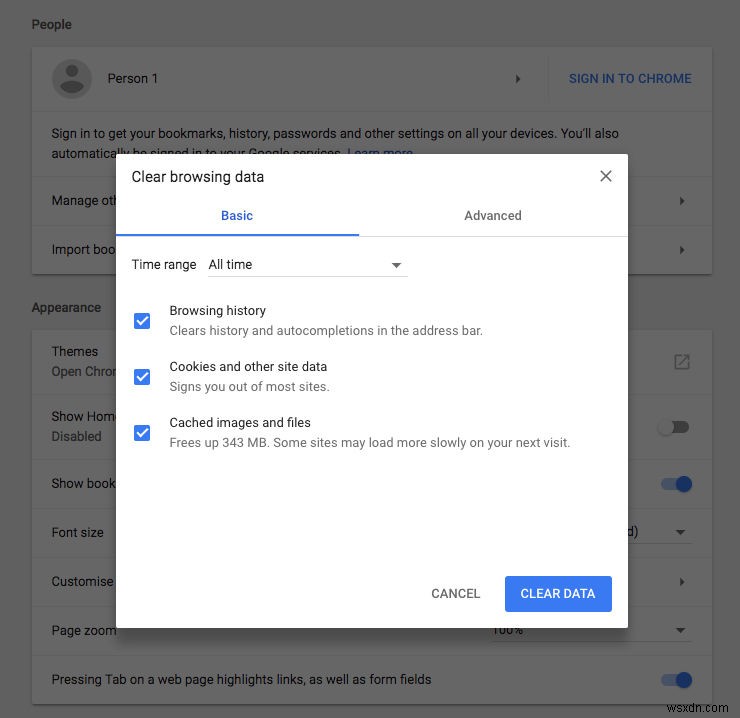
Task: Switch to the Basic tab
Action: (x=237, y=216)
